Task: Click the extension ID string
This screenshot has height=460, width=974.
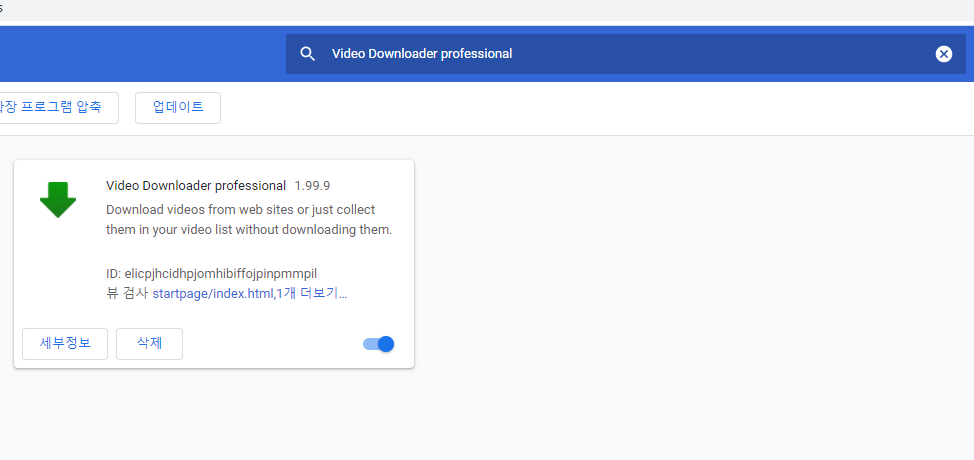Action: [x=220, y=273]
